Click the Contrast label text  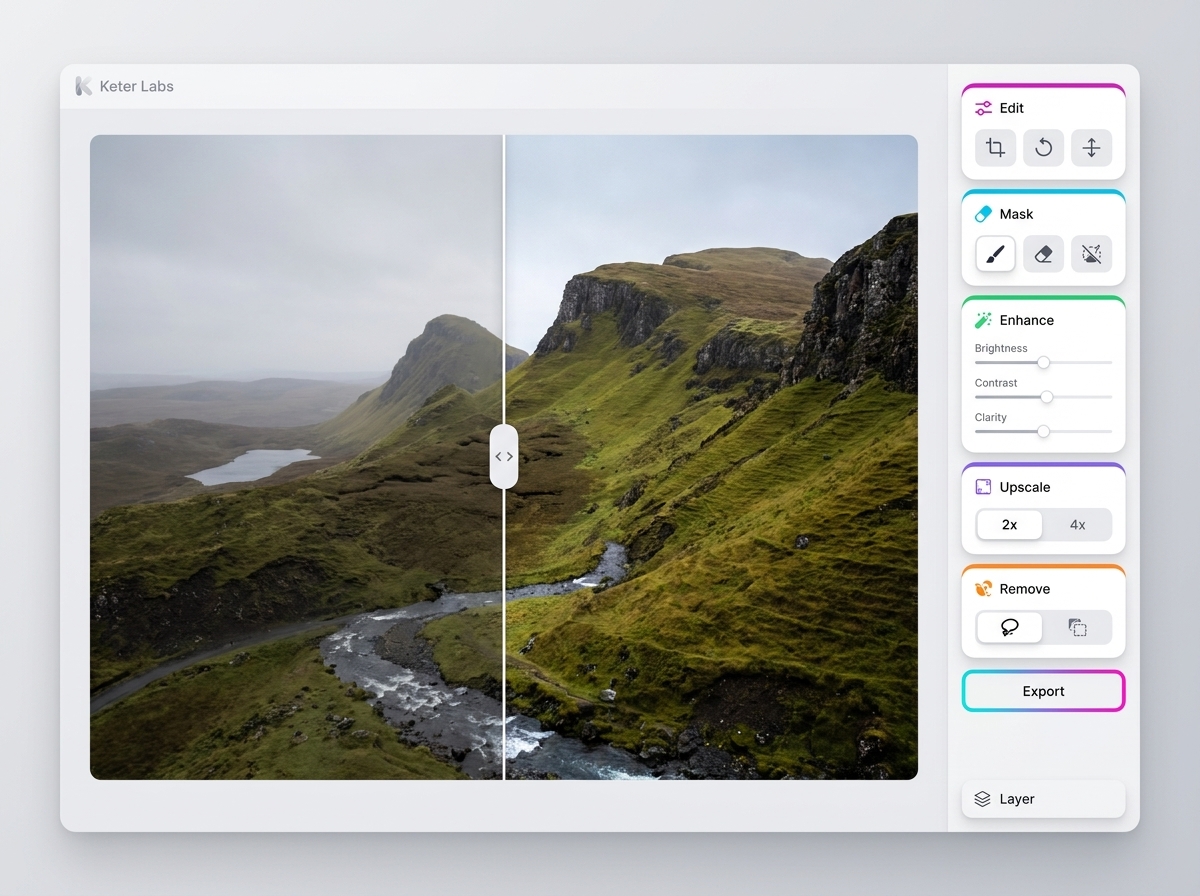click(x=996, y=383)
